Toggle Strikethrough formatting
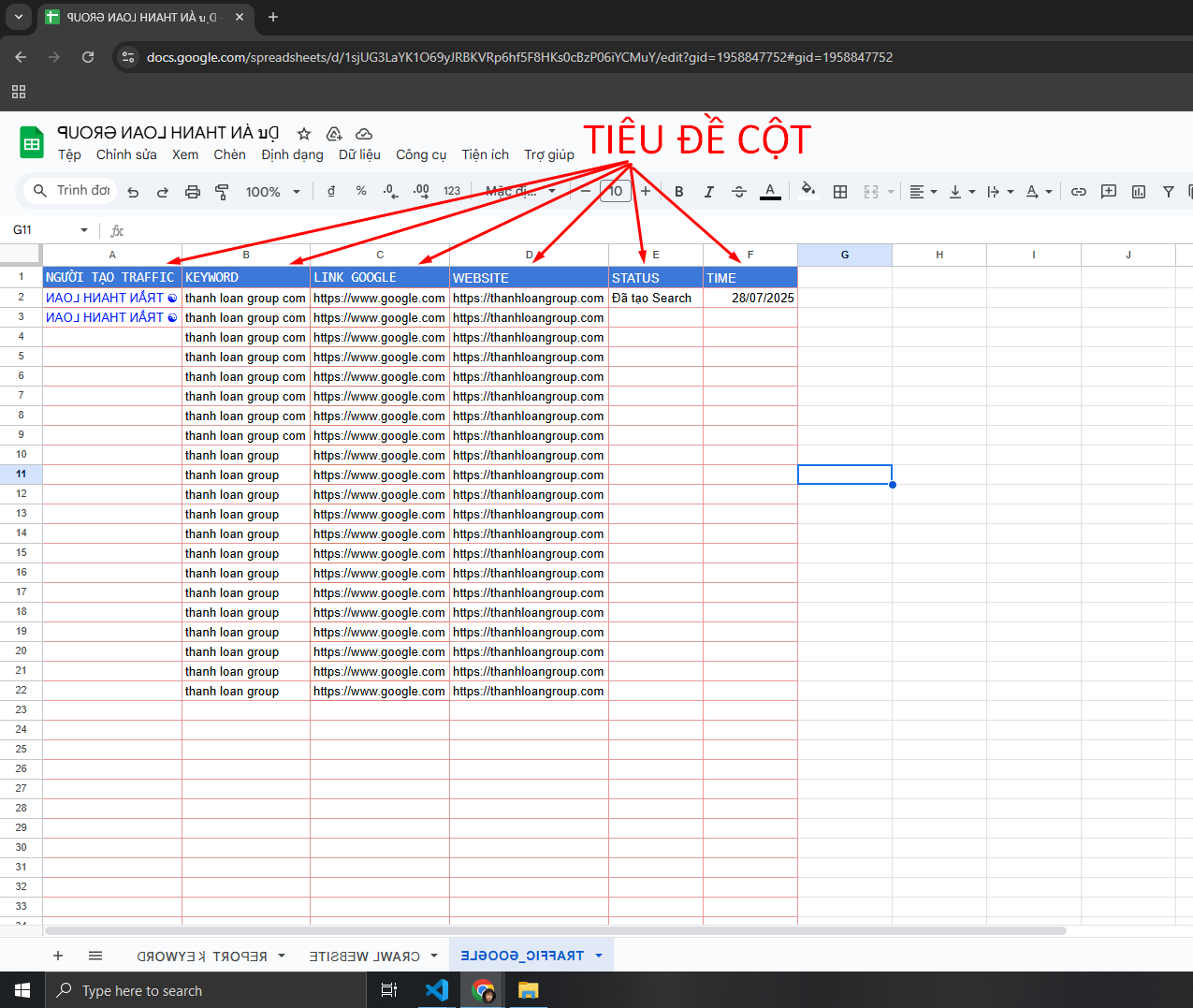Screen dimensions: 1193x1008 tap(739, 192)
